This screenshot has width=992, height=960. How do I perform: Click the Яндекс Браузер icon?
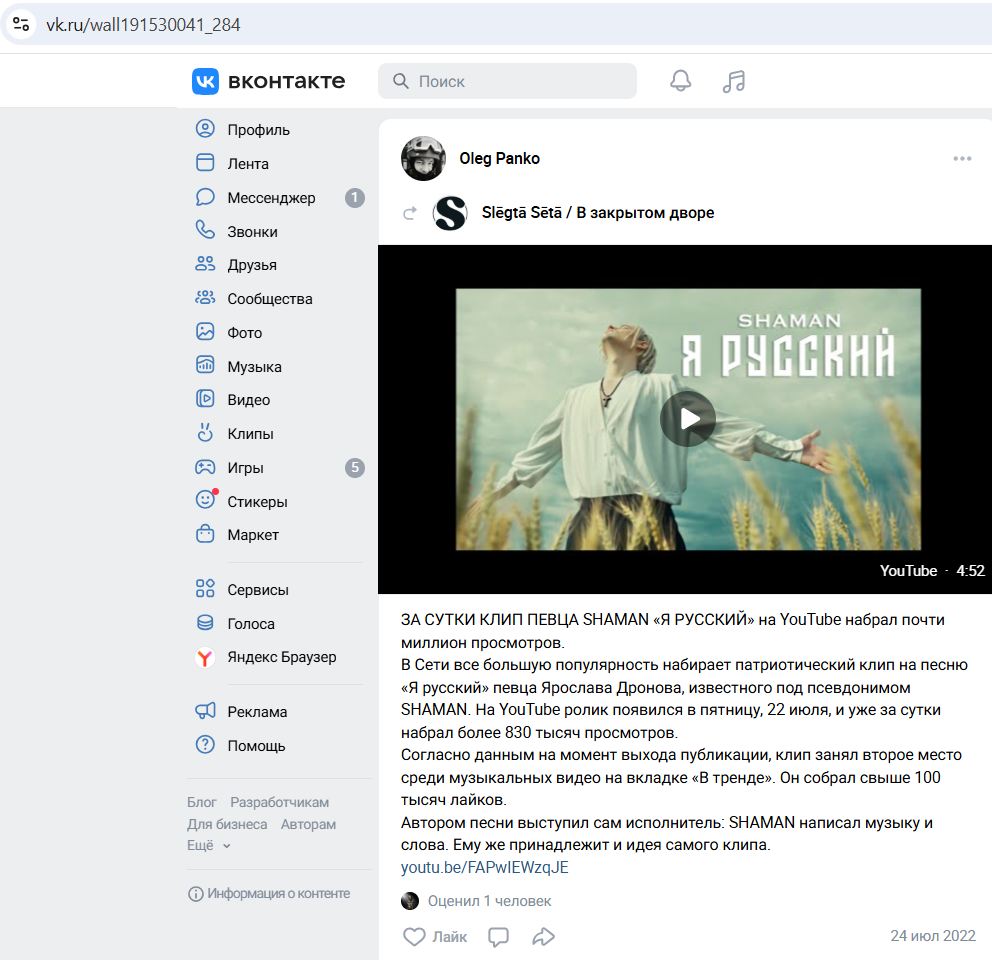tap(205, 658)
